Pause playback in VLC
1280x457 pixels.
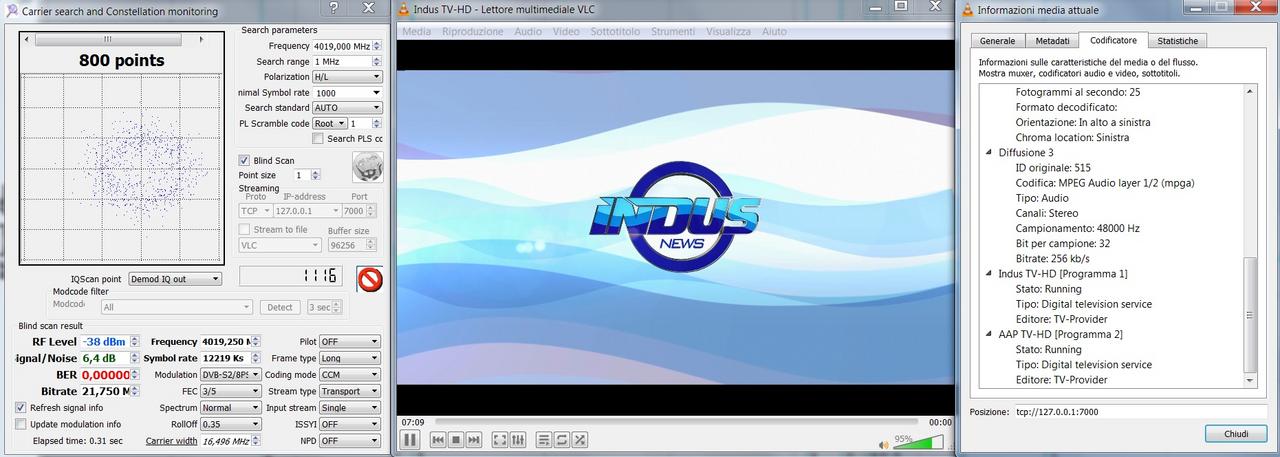pos(410,439)
